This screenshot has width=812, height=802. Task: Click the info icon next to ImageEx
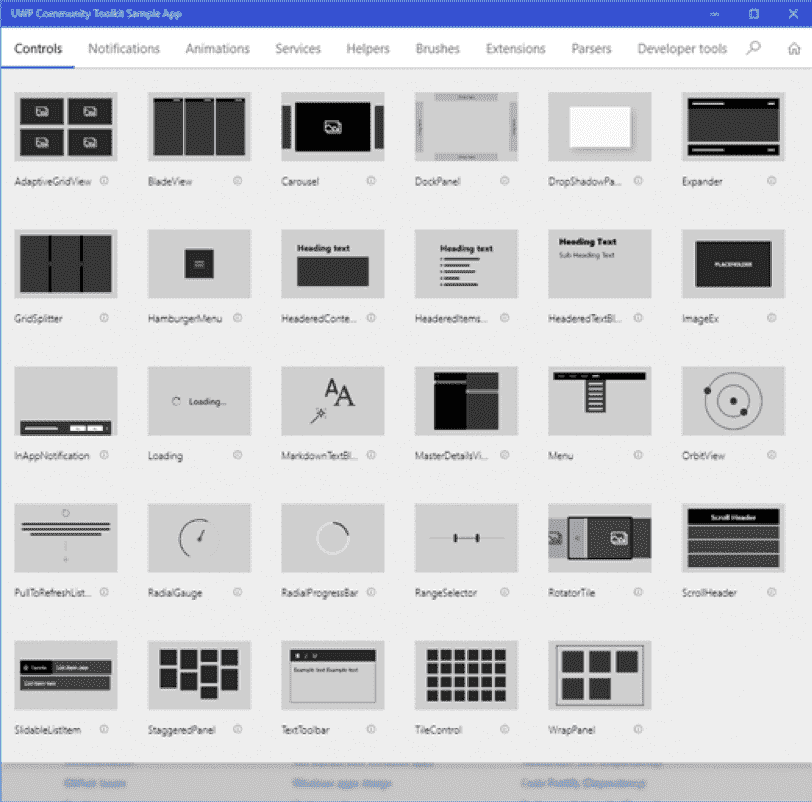(x=772, y=318)
